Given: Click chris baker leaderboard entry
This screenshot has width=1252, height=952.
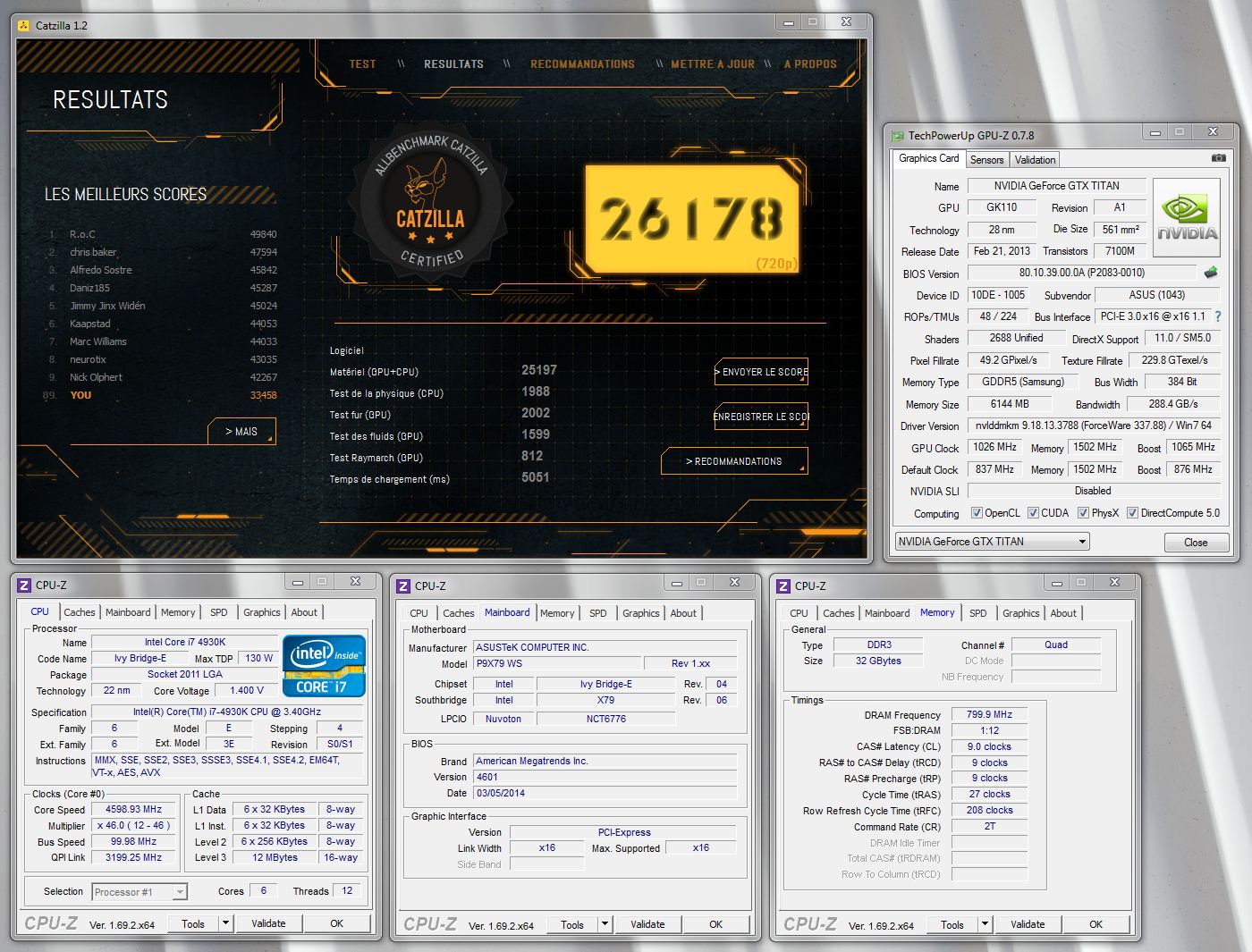Looking at the screenshot, I should click(x=162, y=252).
